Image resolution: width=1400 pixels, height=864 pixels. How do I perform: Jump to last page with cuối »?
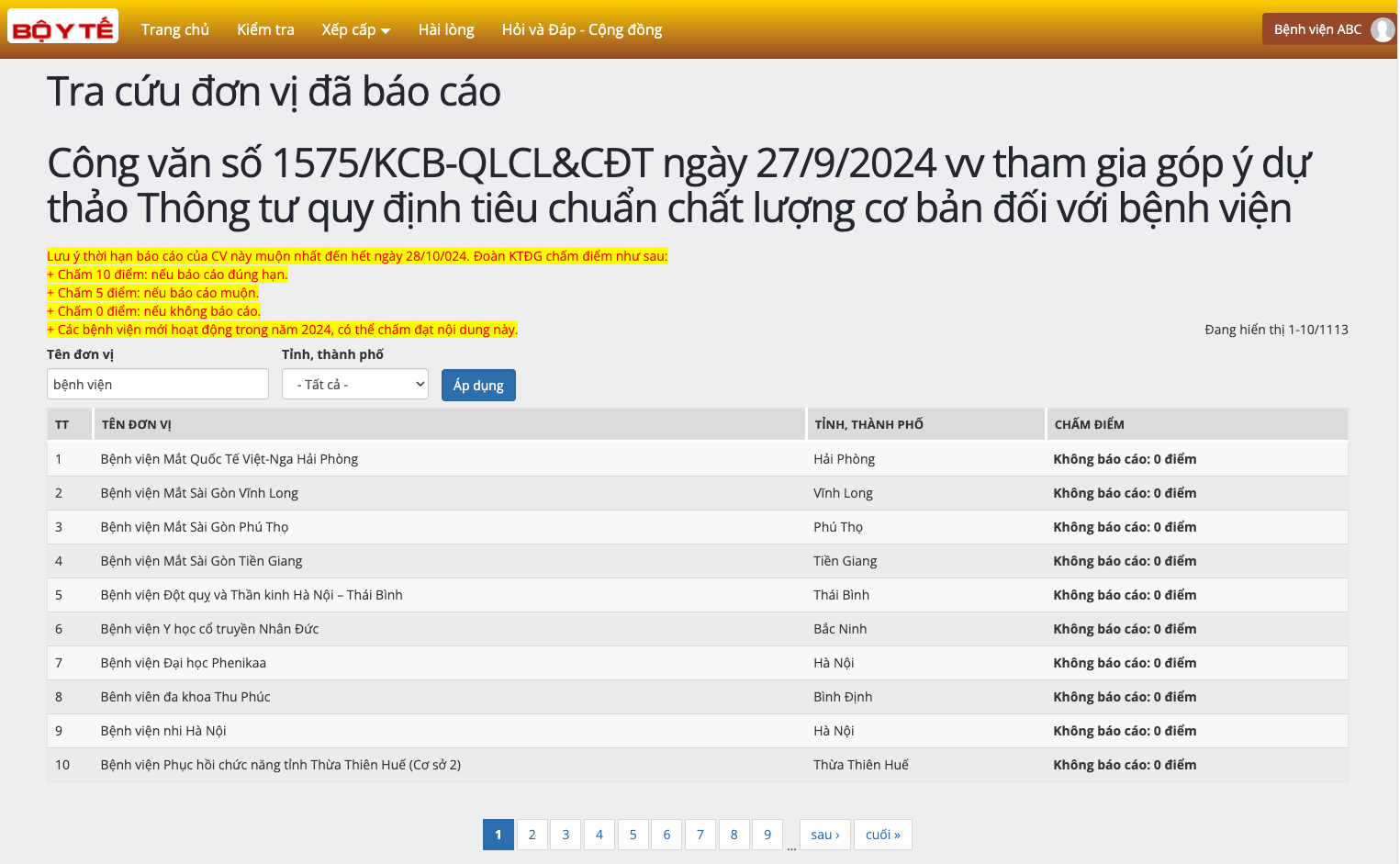click(882, 835)
